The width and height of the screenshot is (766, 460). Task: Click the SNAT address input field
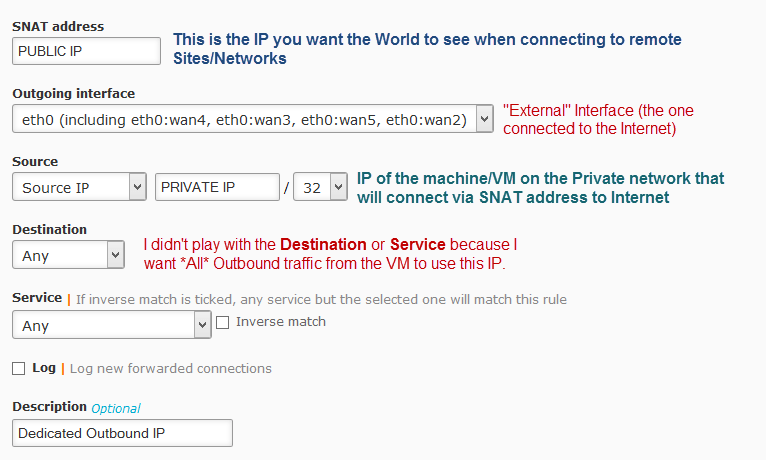click(x=87, y=51)
